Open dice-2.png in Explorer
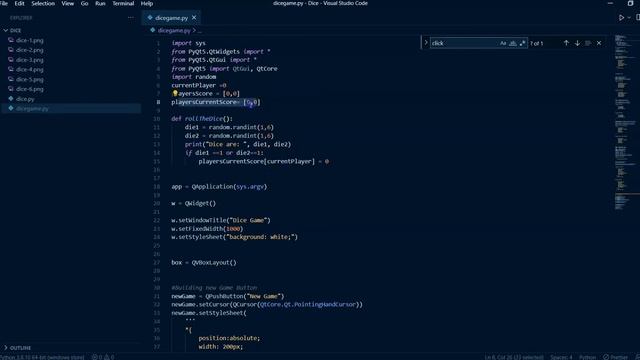This screenshot has width=640, height=360. click(x=30, y=50)
